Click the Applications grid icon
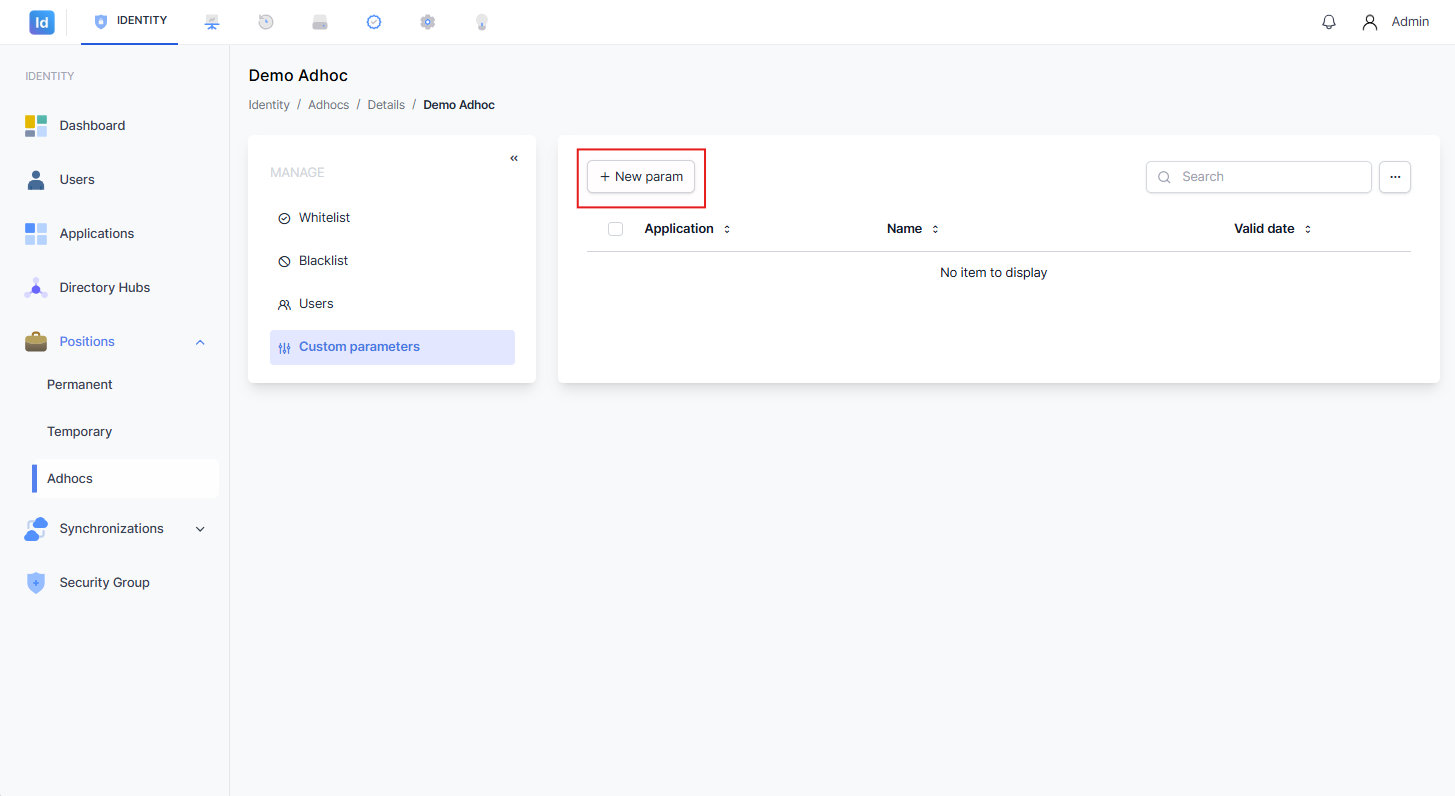 pos(36,234)
